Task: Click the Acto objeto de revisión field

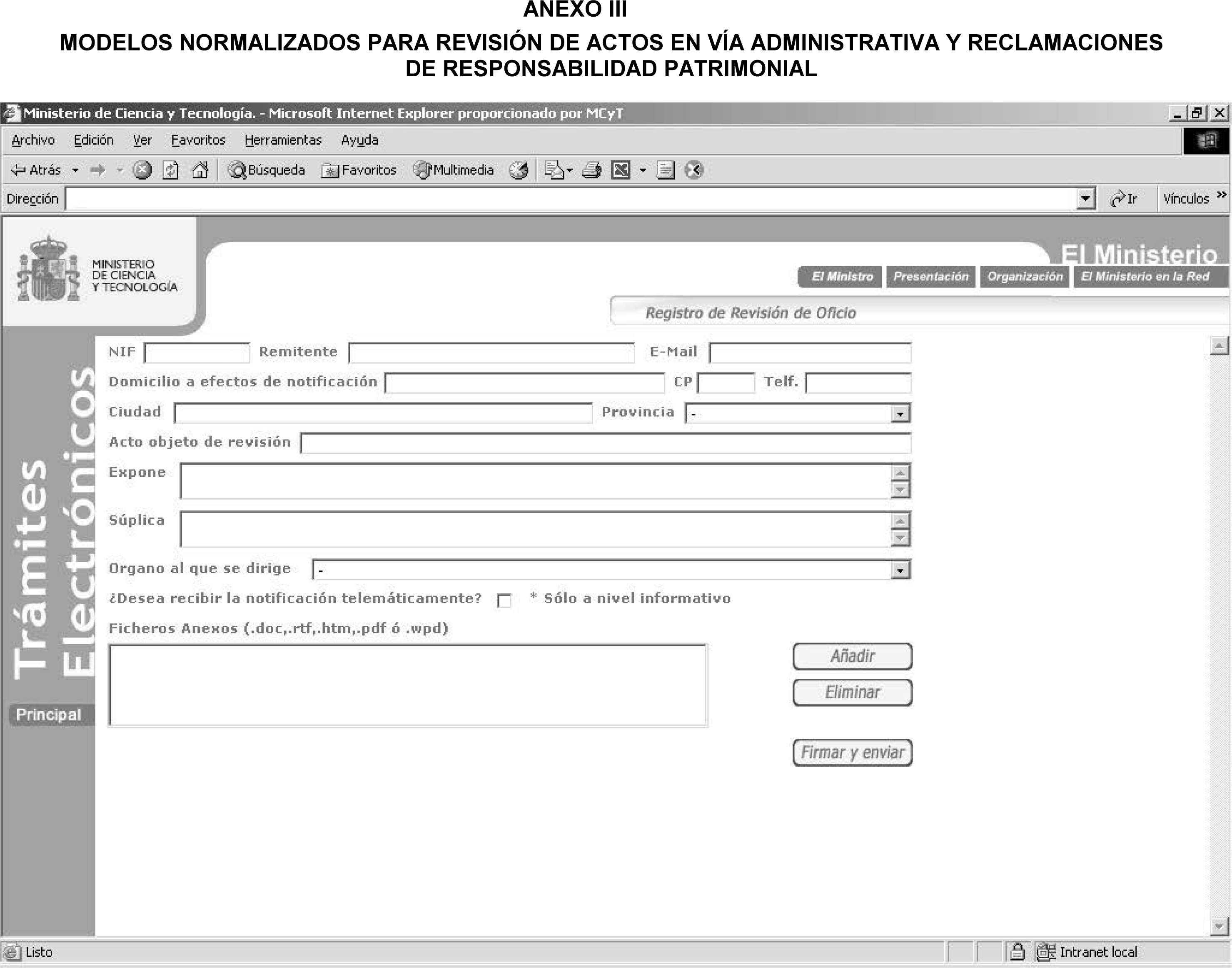Action: 606,443
